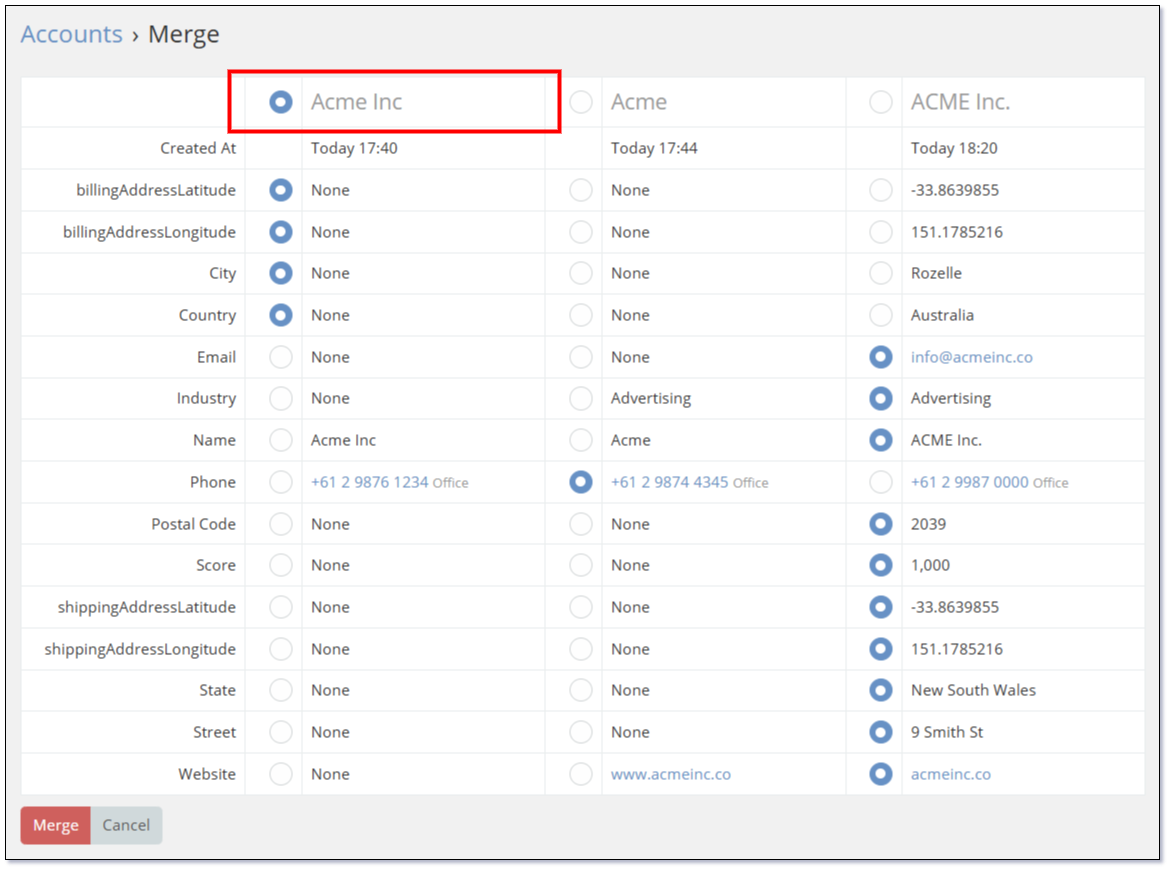Viewport: 1171px width, 870px height.
Task: Pick billingAddressLongitude 151.1785216 radio button
Action: tap(880, 232)
